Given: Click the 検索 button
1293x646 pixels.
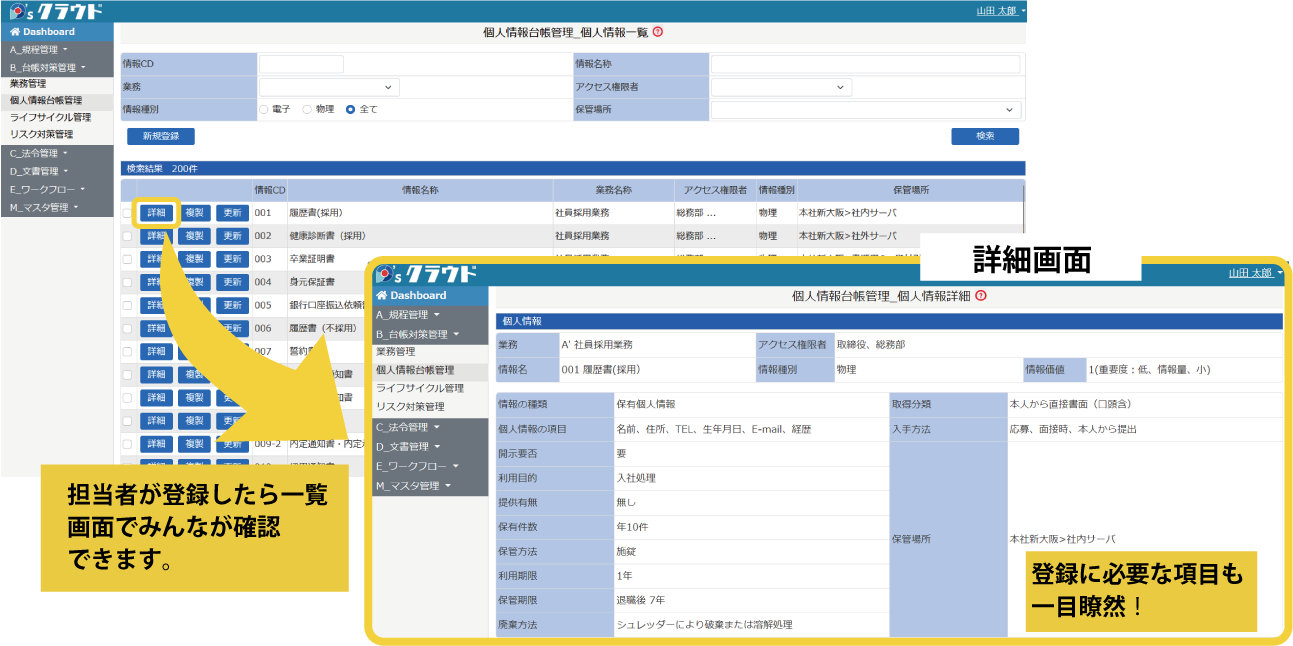Looking at the screenshot, I should click(984, 136).
